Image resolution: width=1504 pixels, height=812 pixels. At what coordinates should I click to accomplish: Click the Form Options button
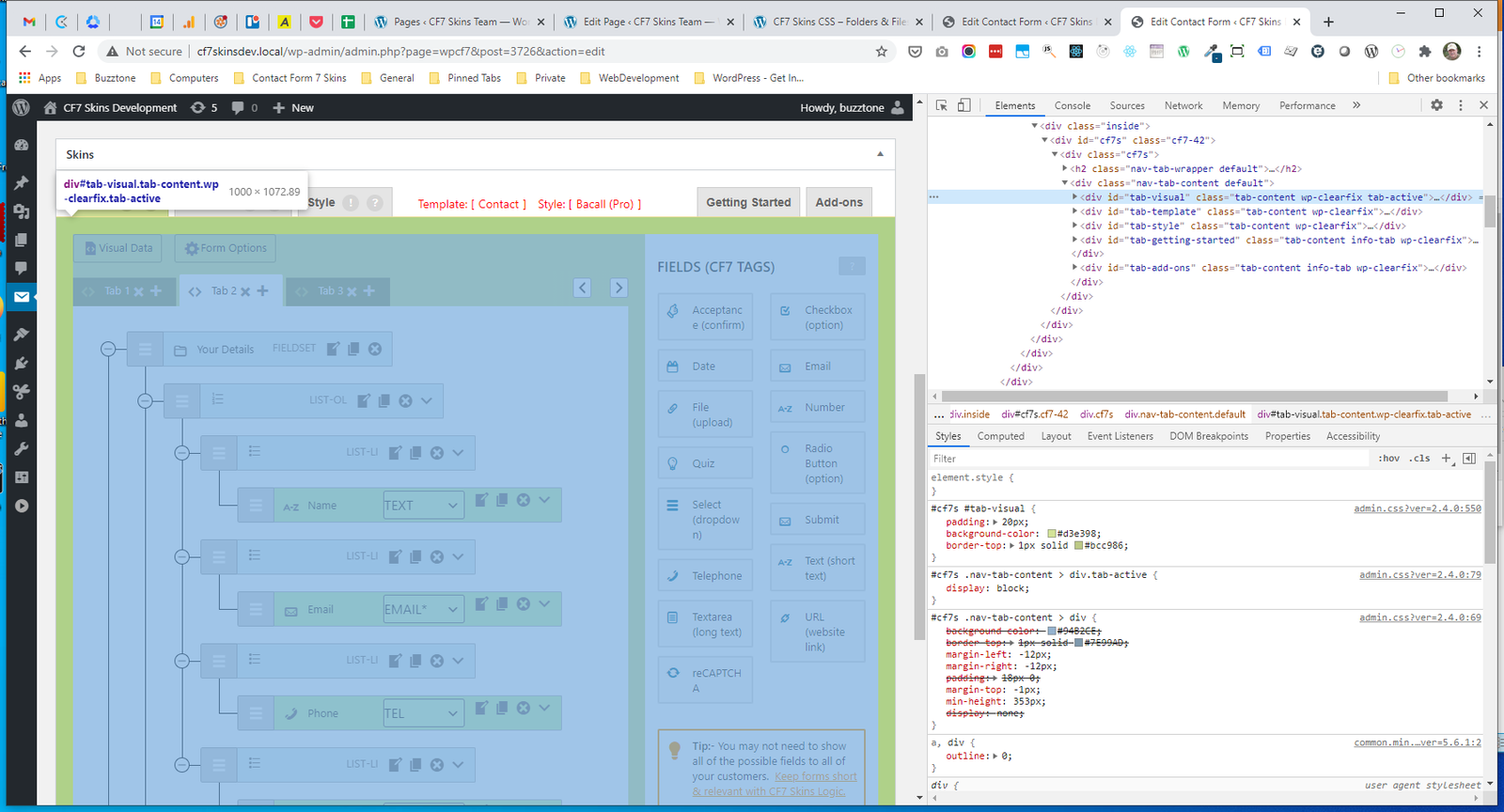[226, 248]
